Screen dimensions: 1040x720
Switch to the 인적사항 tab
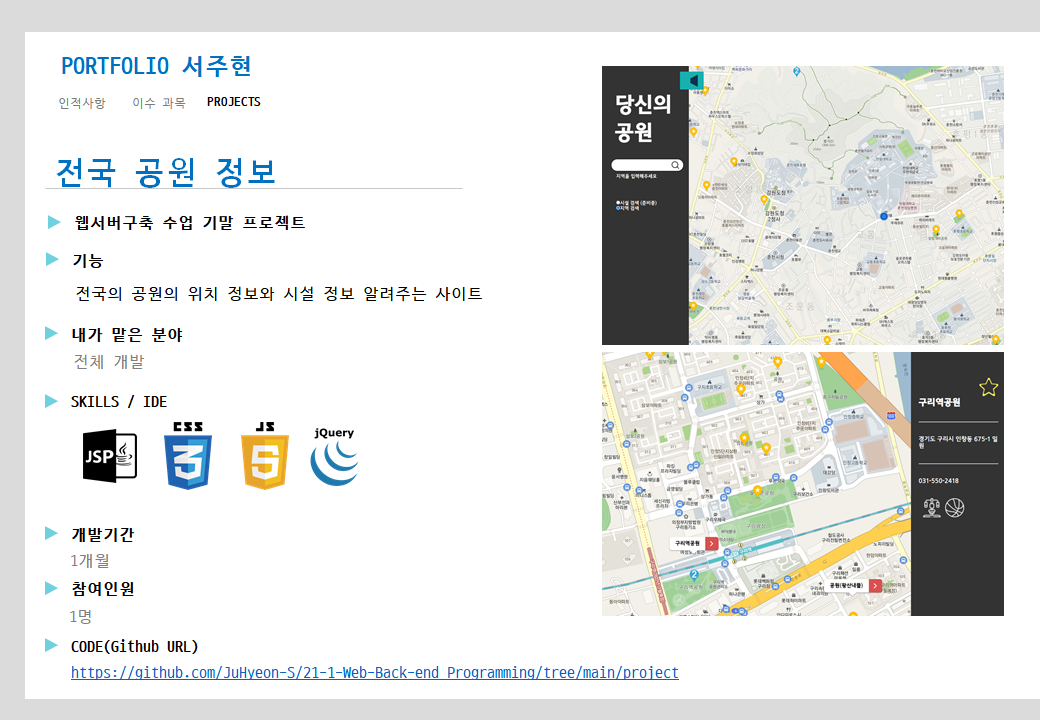pos(82,103)
